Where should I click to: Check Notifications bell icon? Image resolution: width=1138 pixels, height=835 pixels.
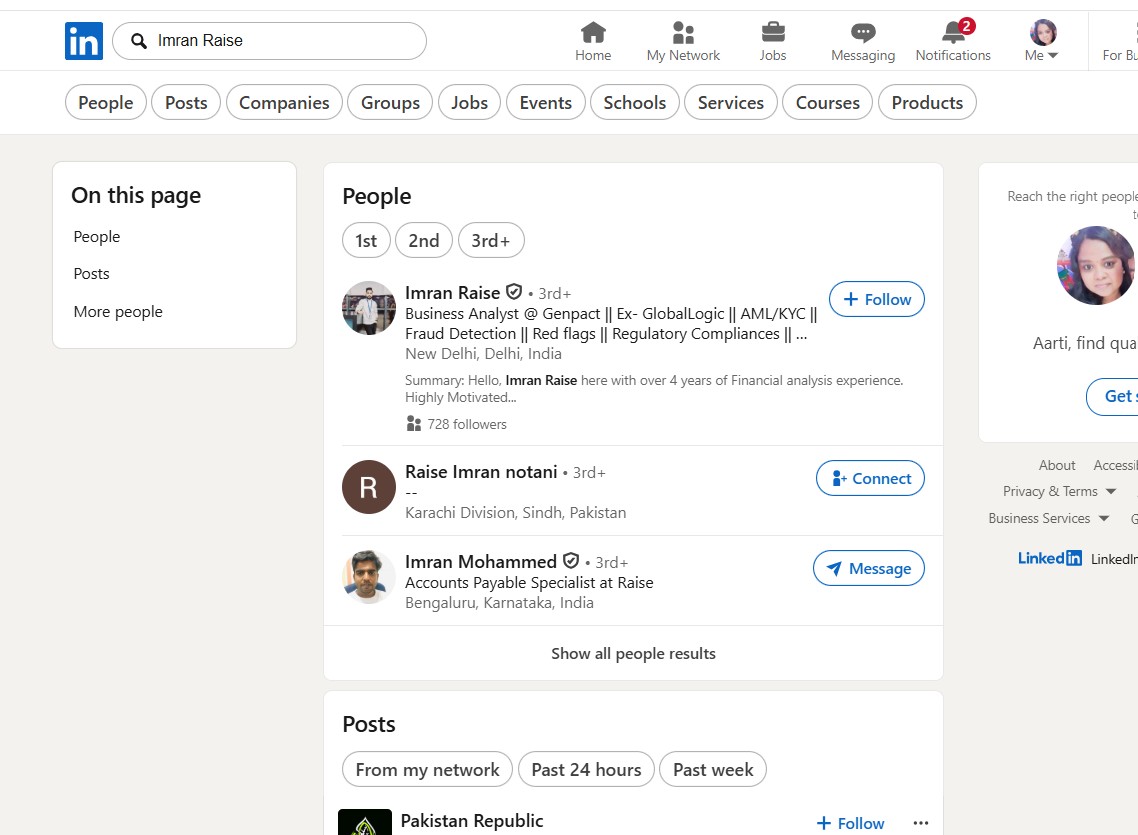point(953,33)
